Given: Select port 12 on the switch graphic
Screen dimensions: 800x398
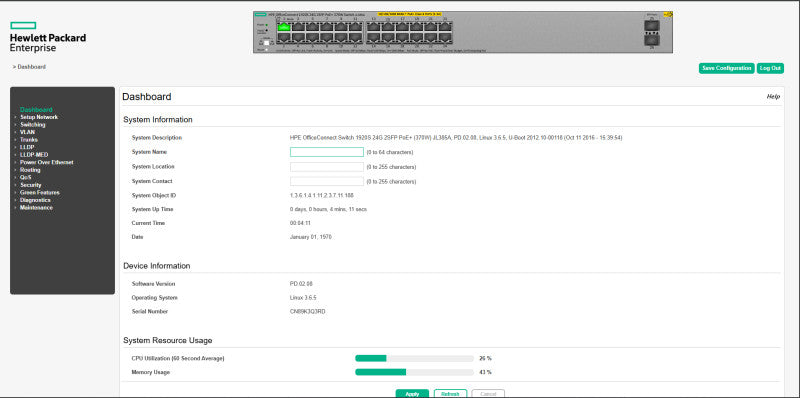Looking at the screenshot, I should (356, 37).
